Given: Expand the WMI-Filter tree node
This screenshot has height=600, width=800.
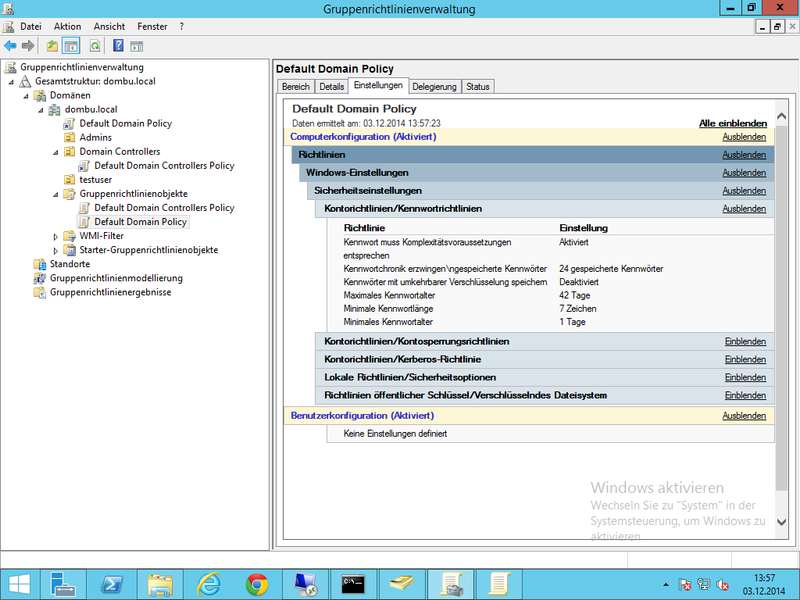Looking at the screenshot, I should tap(56, 236).
